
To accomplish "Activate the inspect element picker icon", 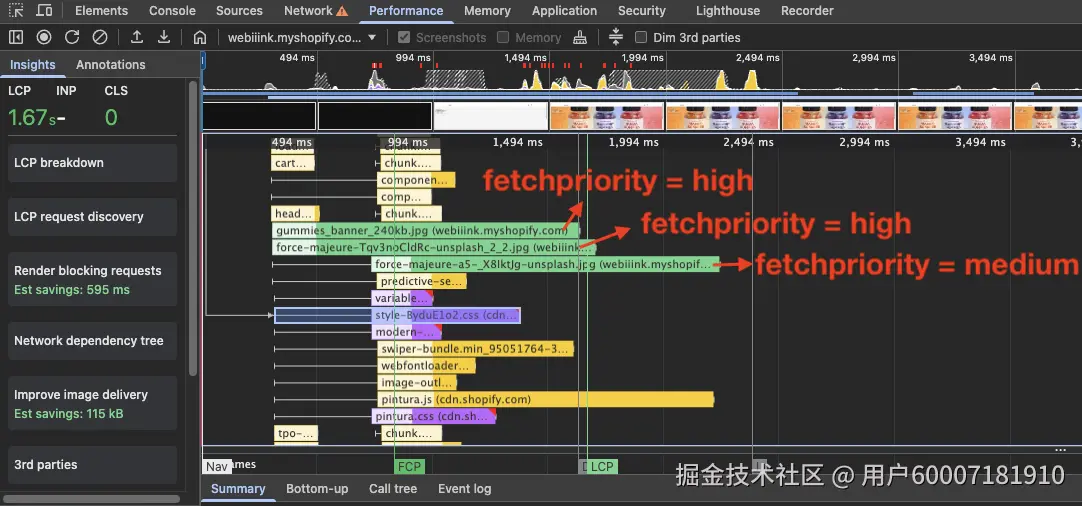I will 16,10.
